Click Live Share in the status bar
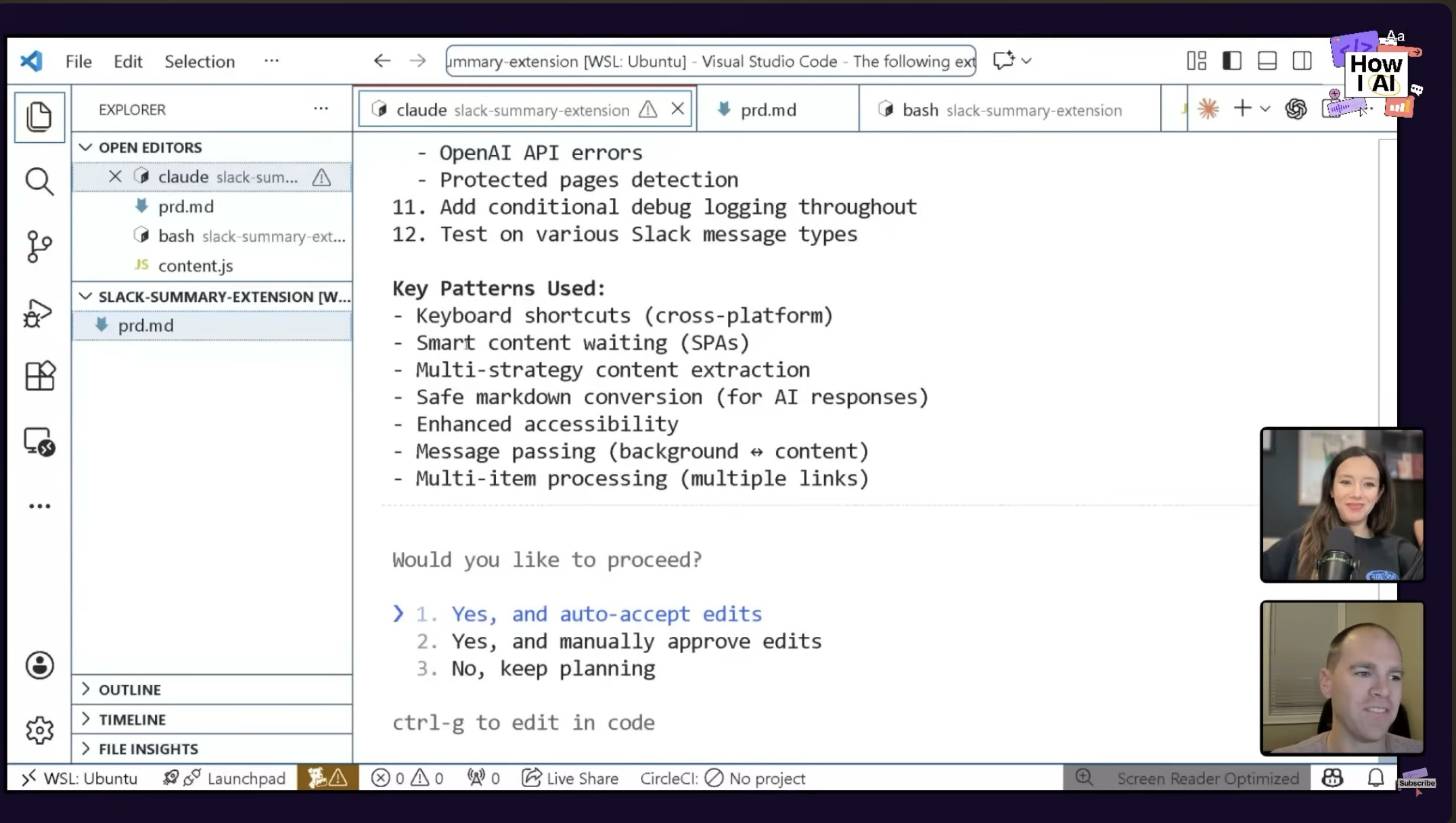The height and width of the screenshot is (823, 1456). (570, 778)
